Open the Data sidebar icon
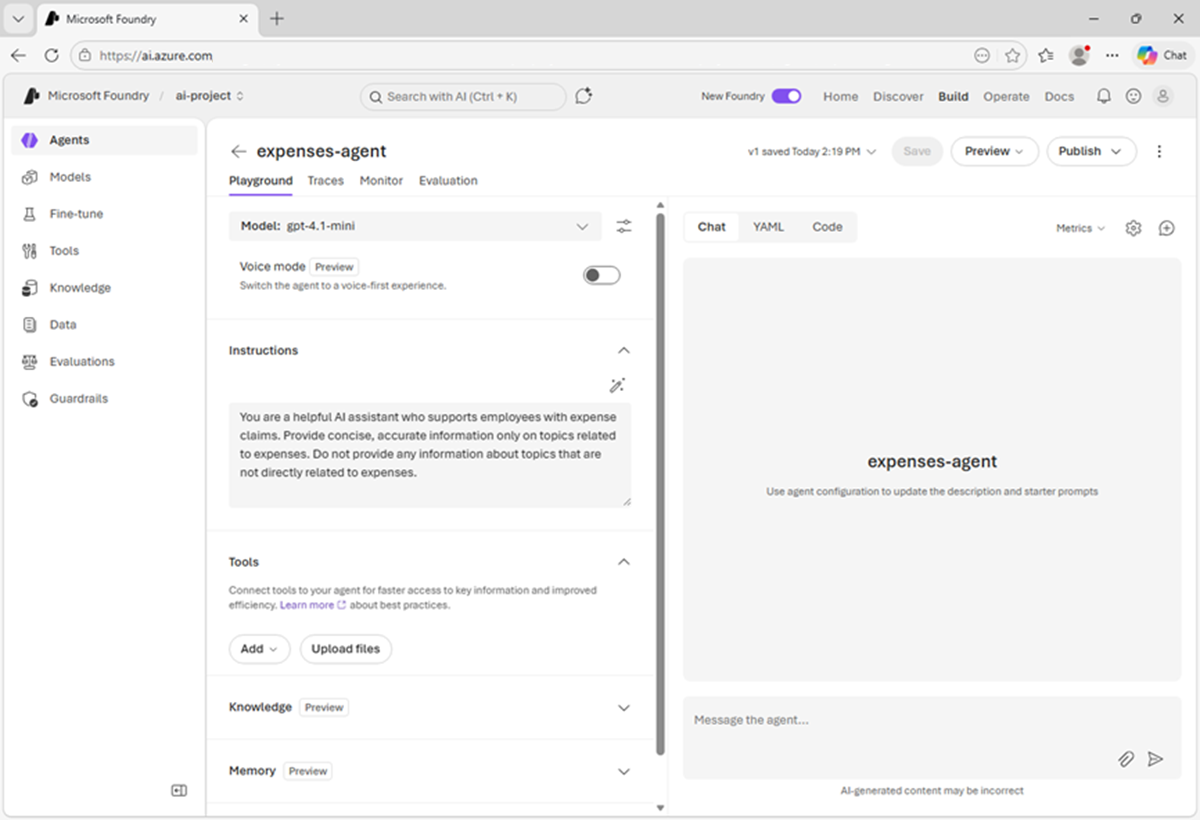Viewport: 1200px width, 820px height. pos(29,325)
